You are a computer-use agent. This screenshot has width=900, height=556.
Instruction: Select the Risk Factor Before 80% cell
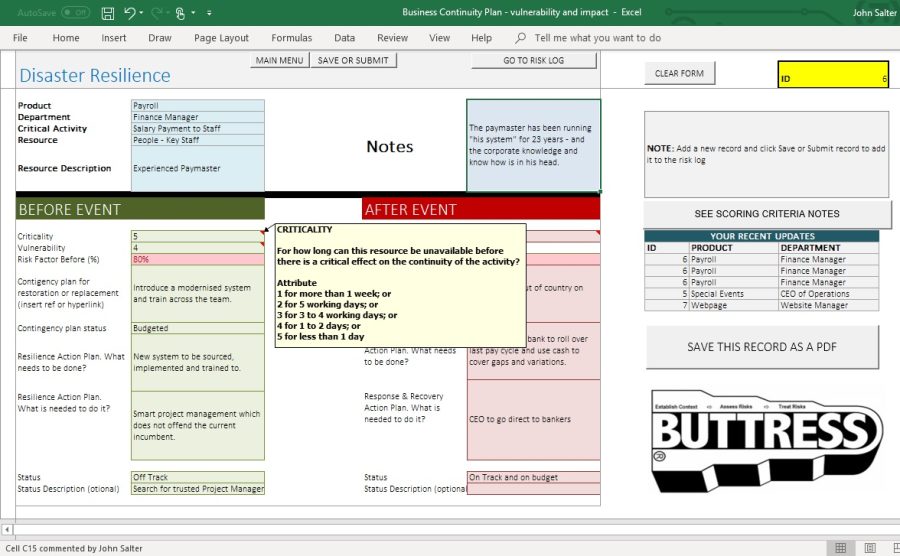pos(197,259)
